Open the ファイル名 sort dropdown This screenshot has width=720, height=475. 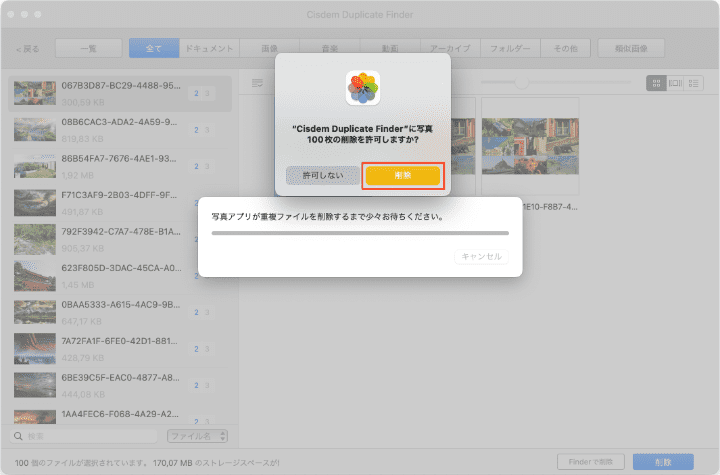[197, 436]
